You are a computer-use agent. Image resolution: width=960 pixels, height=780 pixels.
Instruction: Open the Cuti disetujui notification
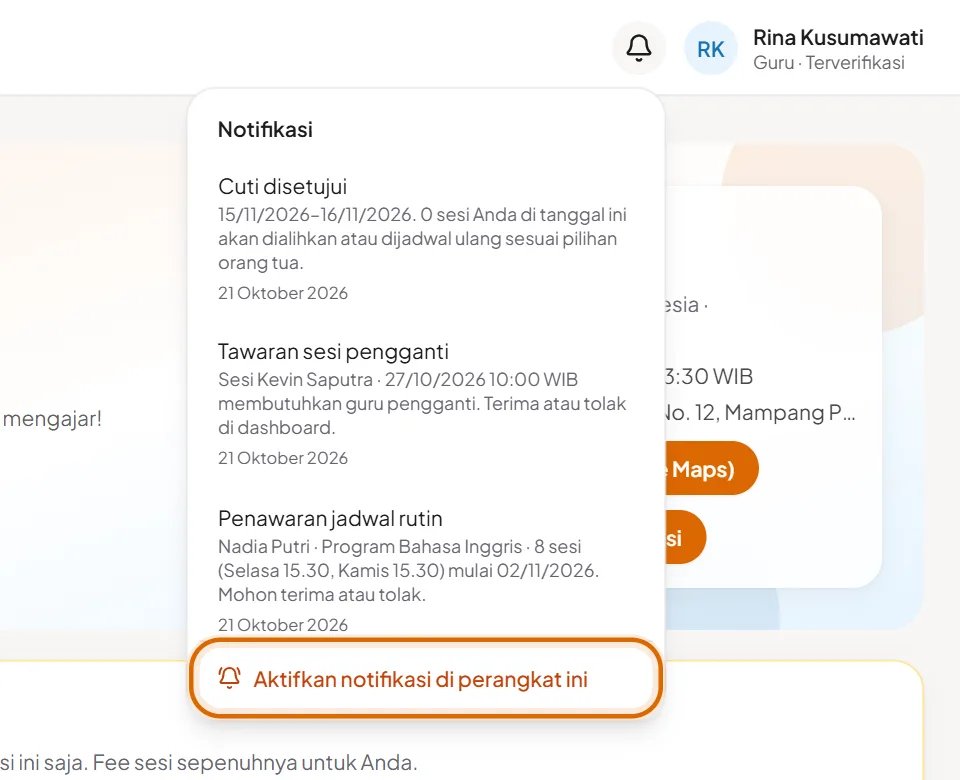(x=426, y=239)
